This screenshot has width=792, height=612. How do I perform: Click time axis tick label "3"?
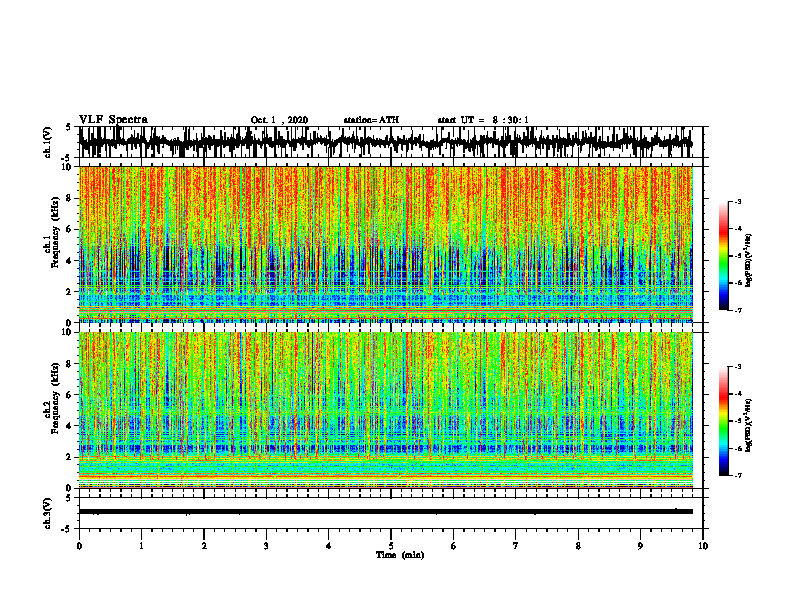point(266,546)
